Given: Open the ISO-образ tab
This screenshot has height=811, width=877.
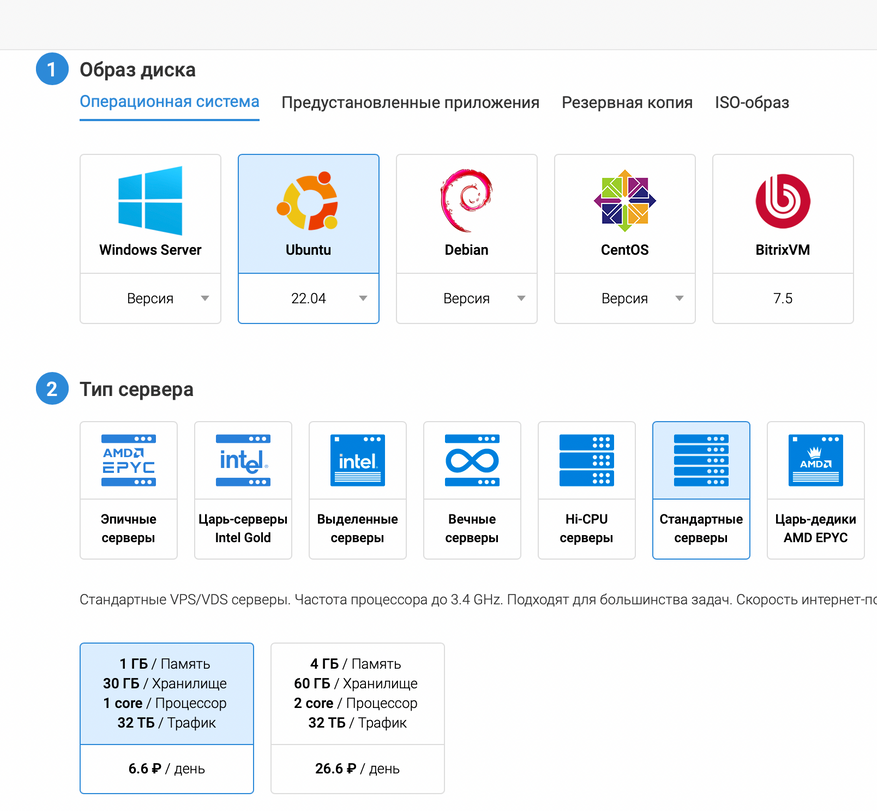Looking at the screenshot, I should [x=752, y=103].
